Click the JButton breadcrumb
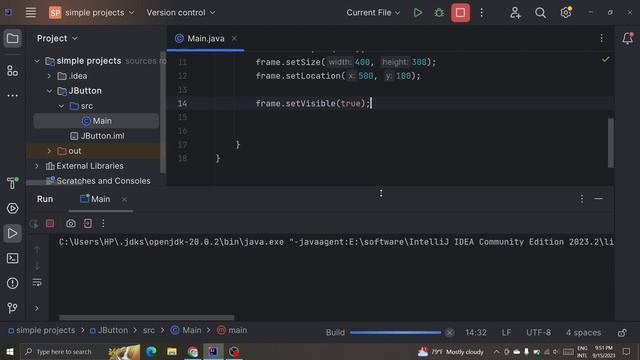 point(109,330)
